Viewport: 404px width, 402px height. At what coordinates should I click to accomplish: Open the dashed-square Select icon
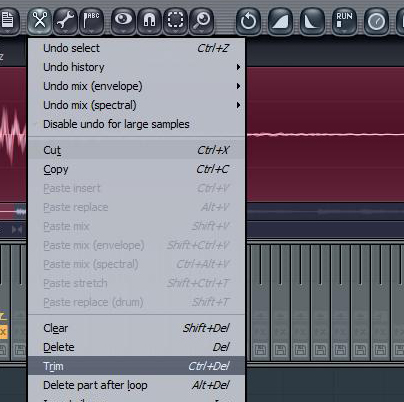(x=175, y=21)
